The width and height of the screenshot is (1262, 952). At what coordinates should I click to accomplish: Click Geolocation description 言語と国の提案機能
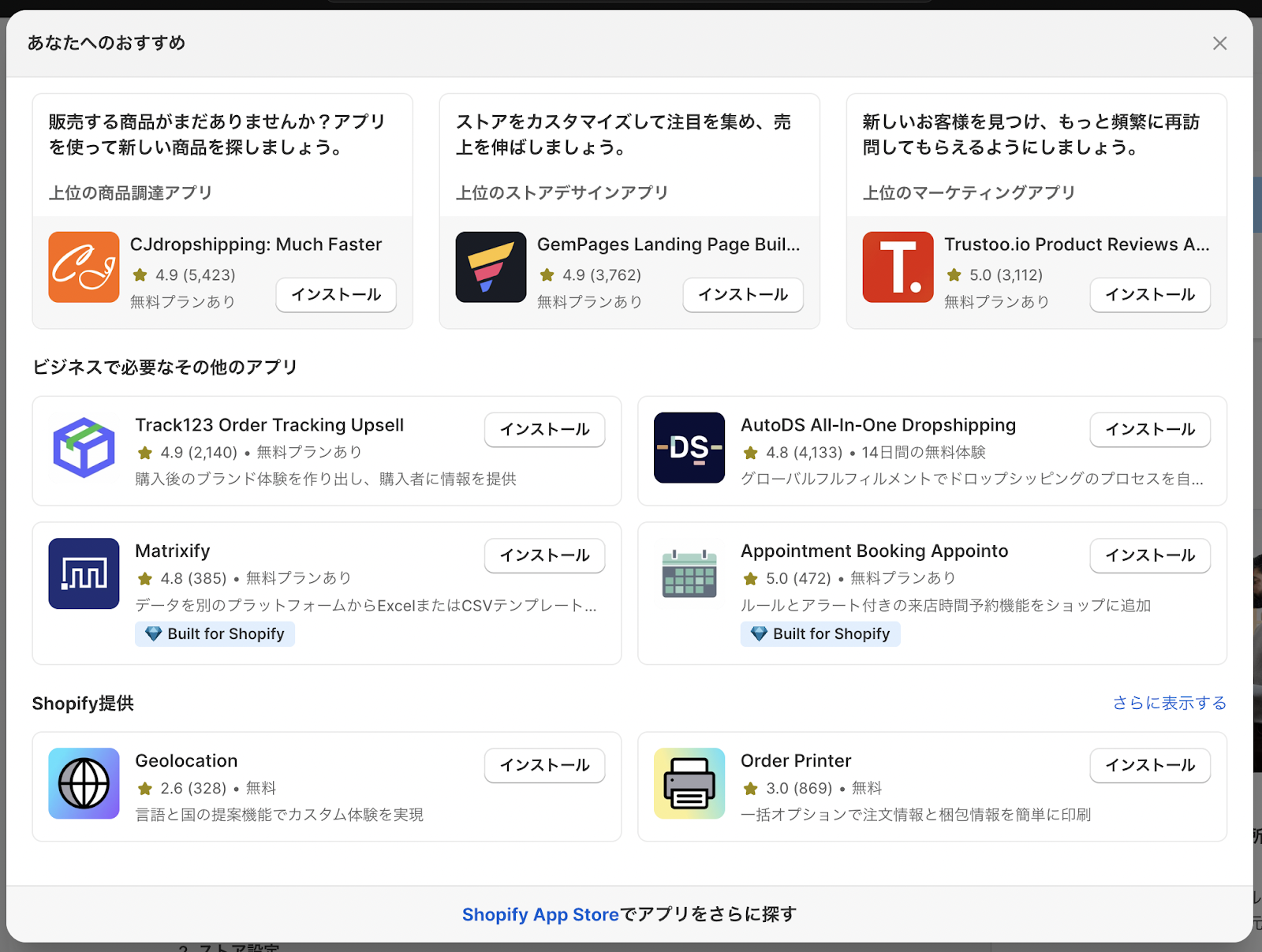[x=279, y=815]
